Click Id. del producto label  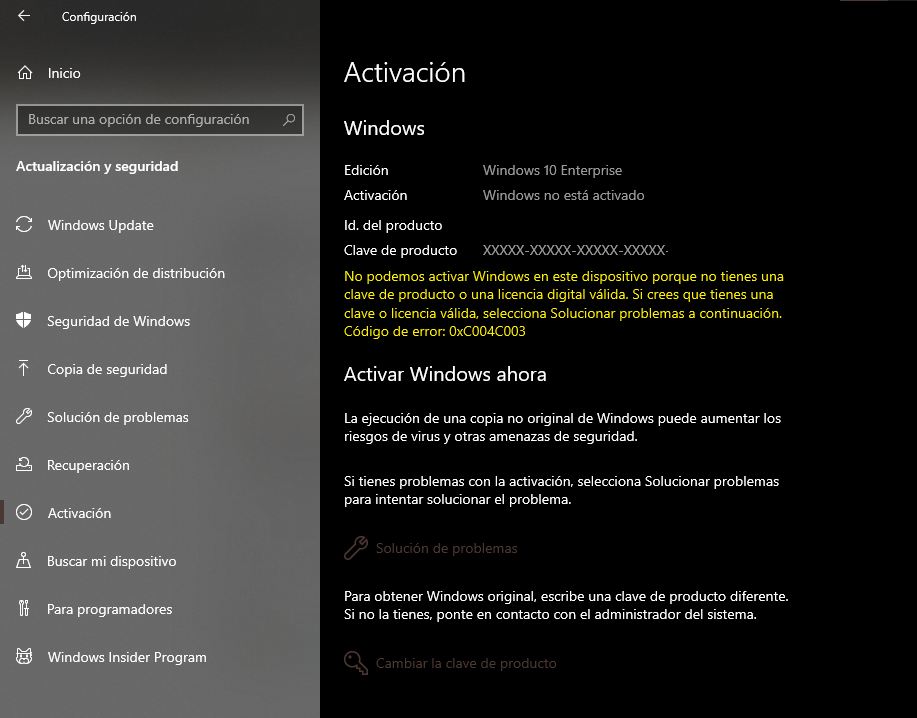coord(393,225)
